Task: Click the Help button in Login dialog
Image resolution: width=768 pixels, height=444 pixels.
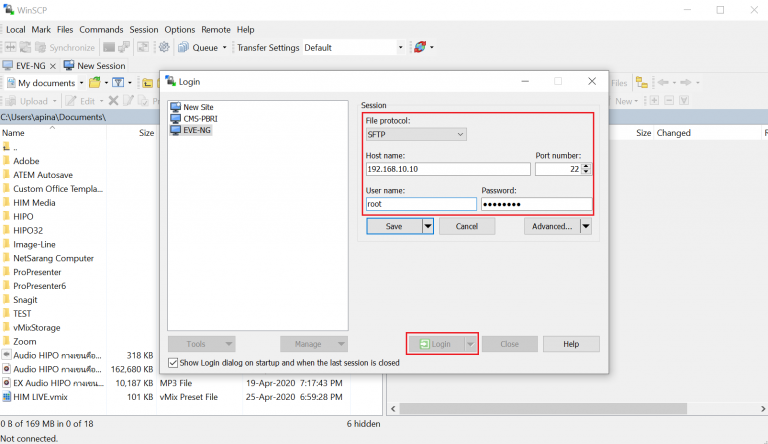Action: tap(571, 344)
